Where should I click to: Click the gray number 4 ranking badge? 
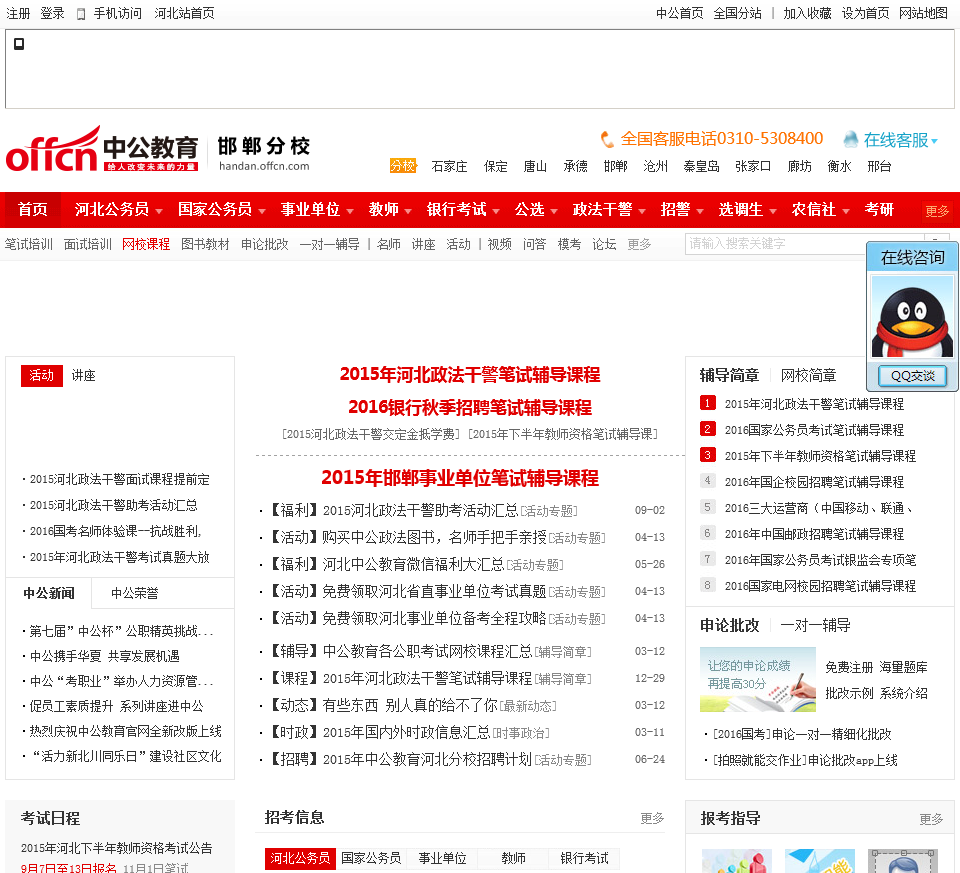click(707, 481)
